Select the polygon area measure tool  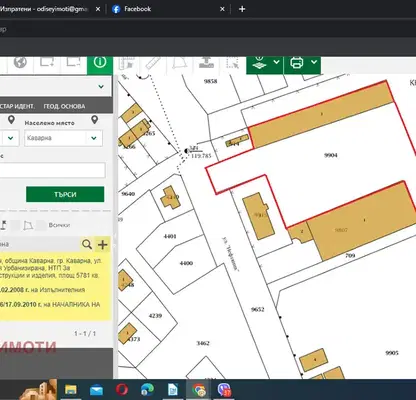(180, 63)
